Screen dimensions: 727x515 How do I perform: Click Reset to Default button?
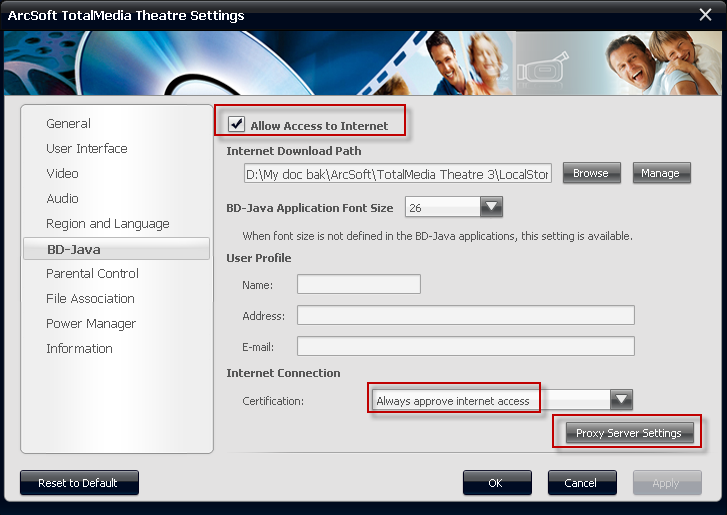(79, 483)
